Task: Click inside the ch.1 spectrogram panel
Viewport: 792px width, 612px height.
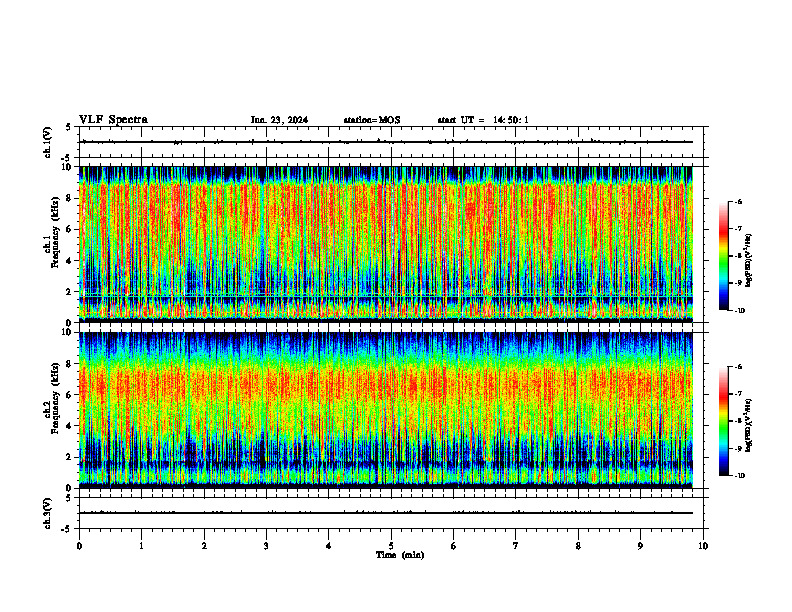Action: click(386, 244)
